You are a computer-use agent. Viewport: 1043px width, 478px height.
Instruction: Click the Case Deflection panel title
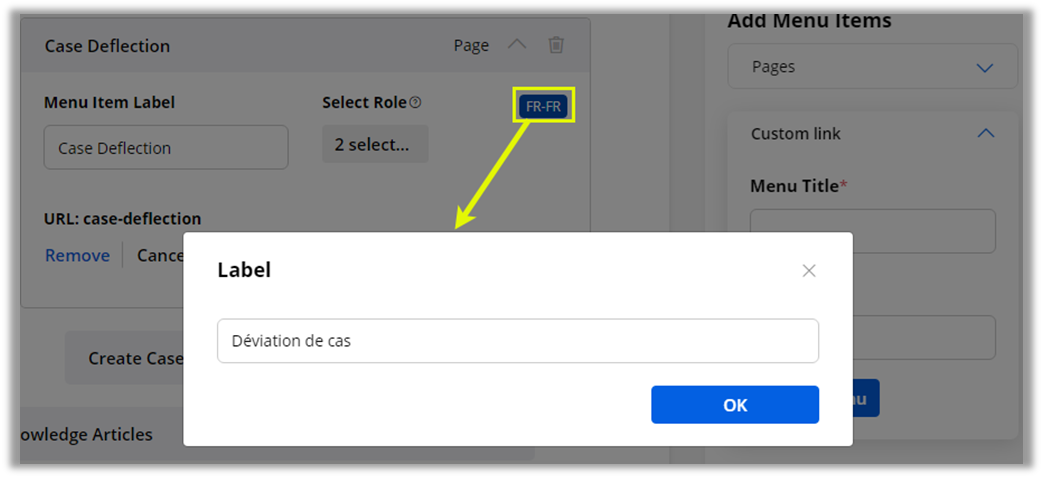tap(107, 46)
